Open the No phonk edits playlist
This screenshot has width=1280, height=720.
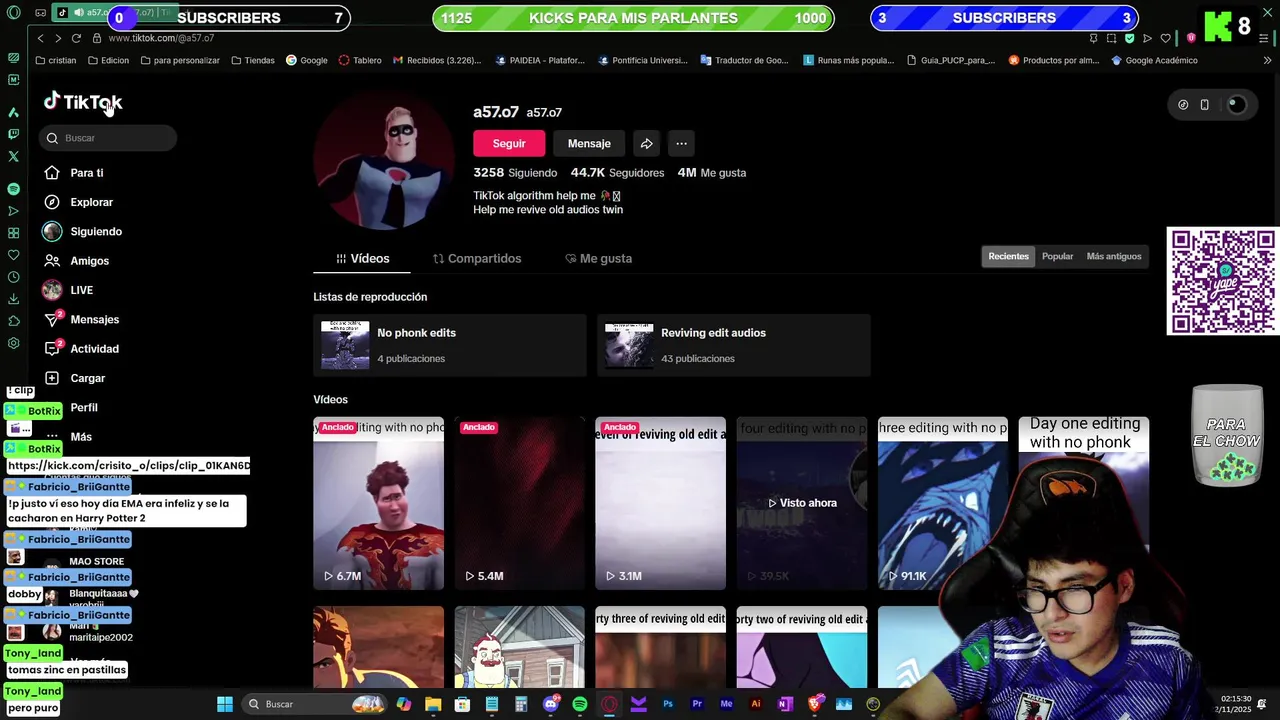point(450,345)
